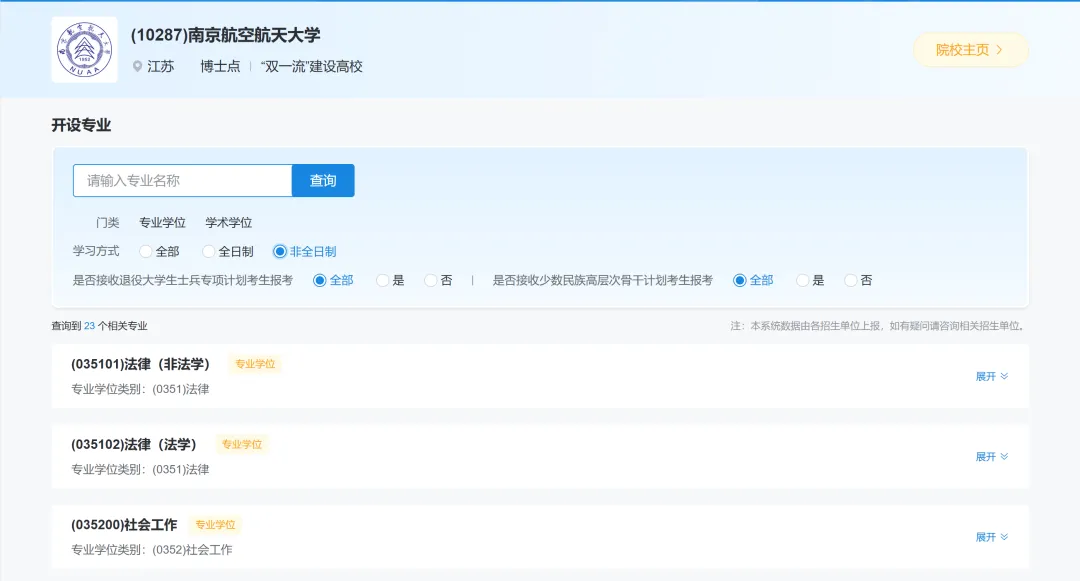The image size is (1080, 581).
Task: Expand the (035102)法律（法学） entry
Action: pyautogui.click(x=992, y=457)
